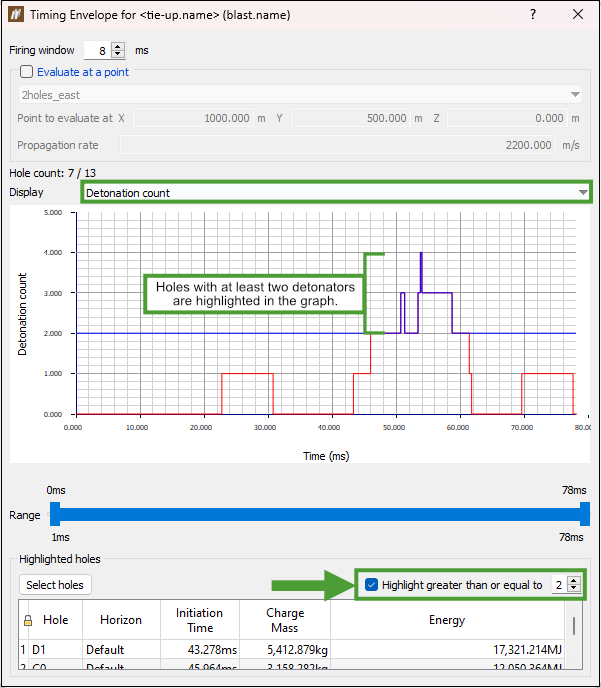The height and width of the screenshot is (688, 601).
Task: Click the peak at 4.000 on graph
Action: tap(421, 253)
